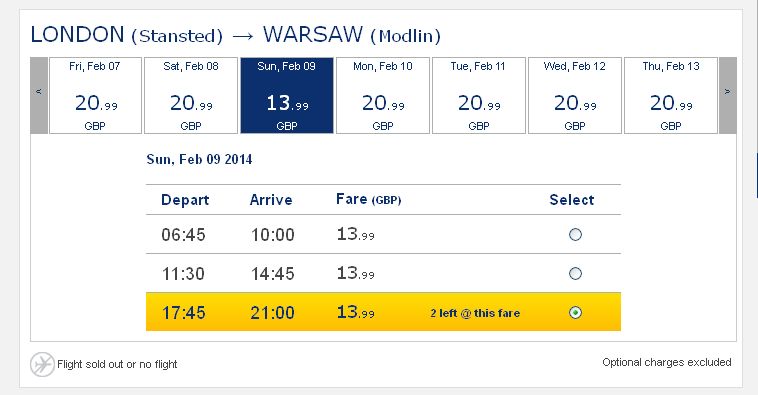Click the Fare (GBP) column header
Viewport: 758px width, 395px height.
368,199
